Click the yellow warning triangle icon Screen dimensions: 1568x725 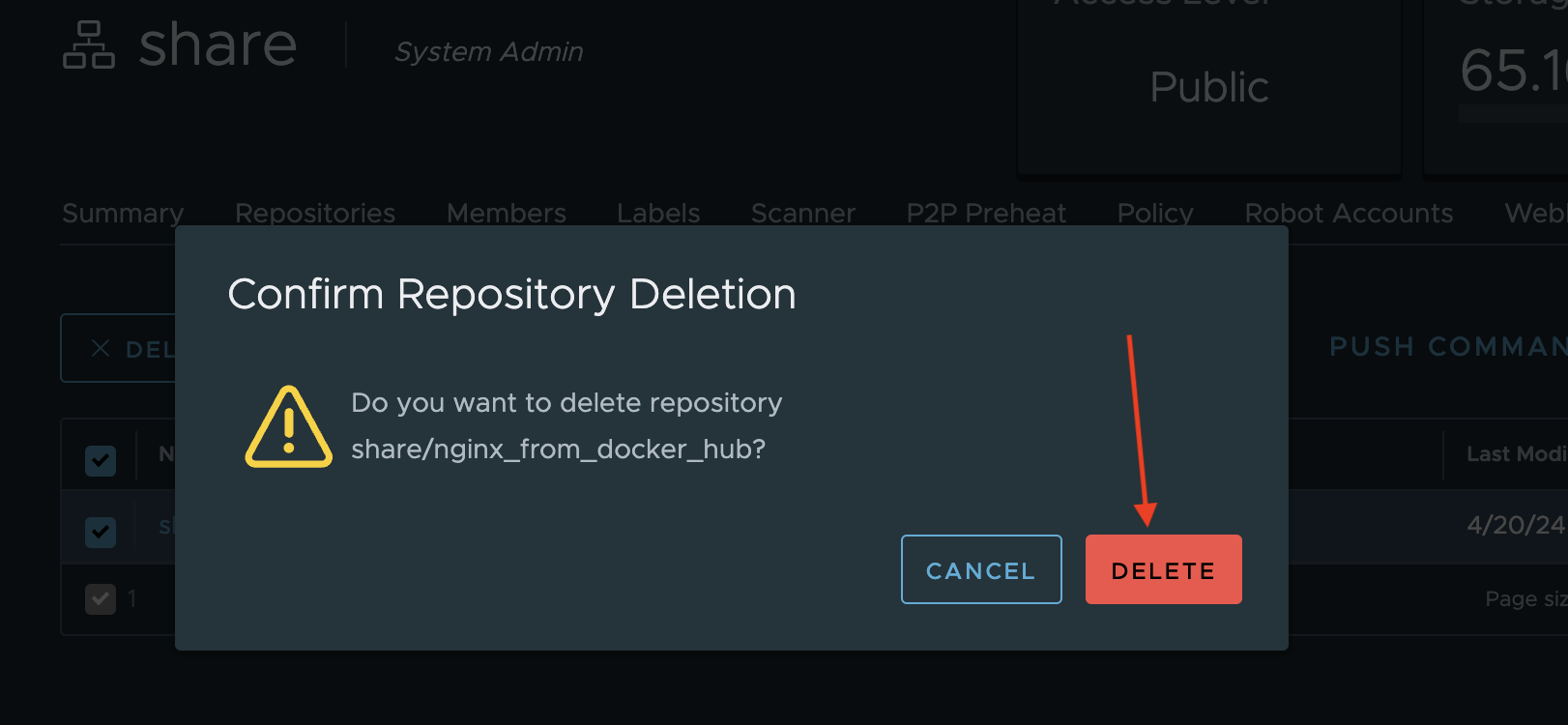tap(288, 427)
